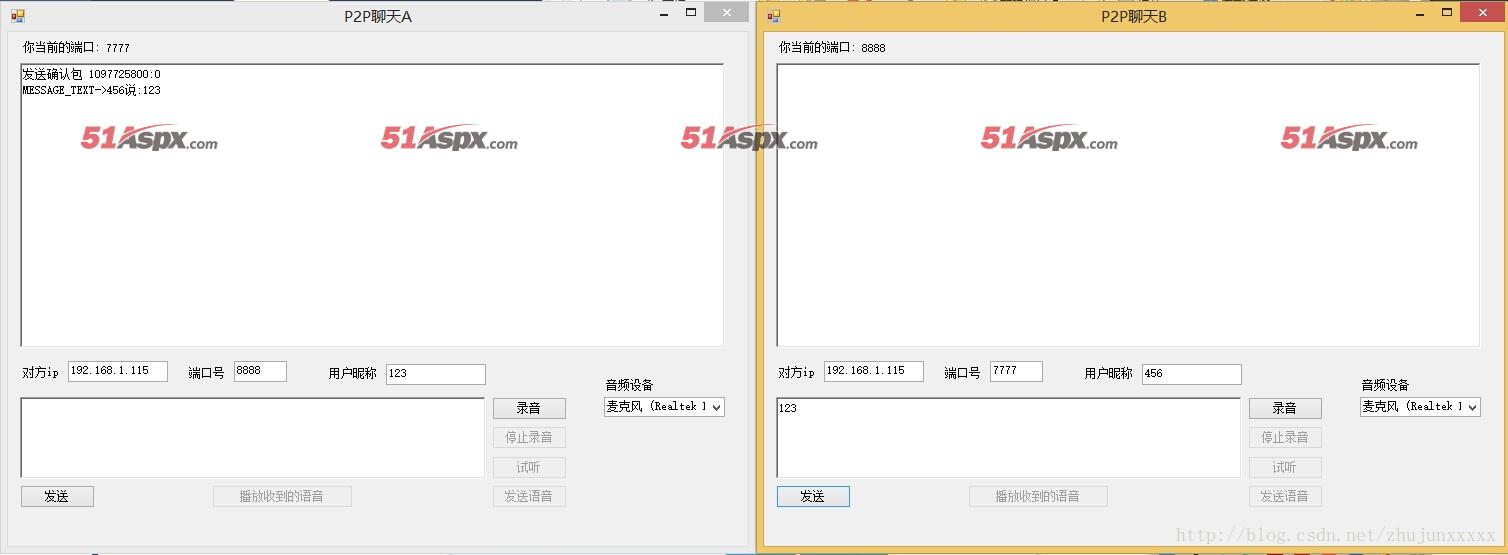This screenshot has width=1508, height=555.
Task: Start recording with 录音 in P2P聊天A
Action: 529,408
